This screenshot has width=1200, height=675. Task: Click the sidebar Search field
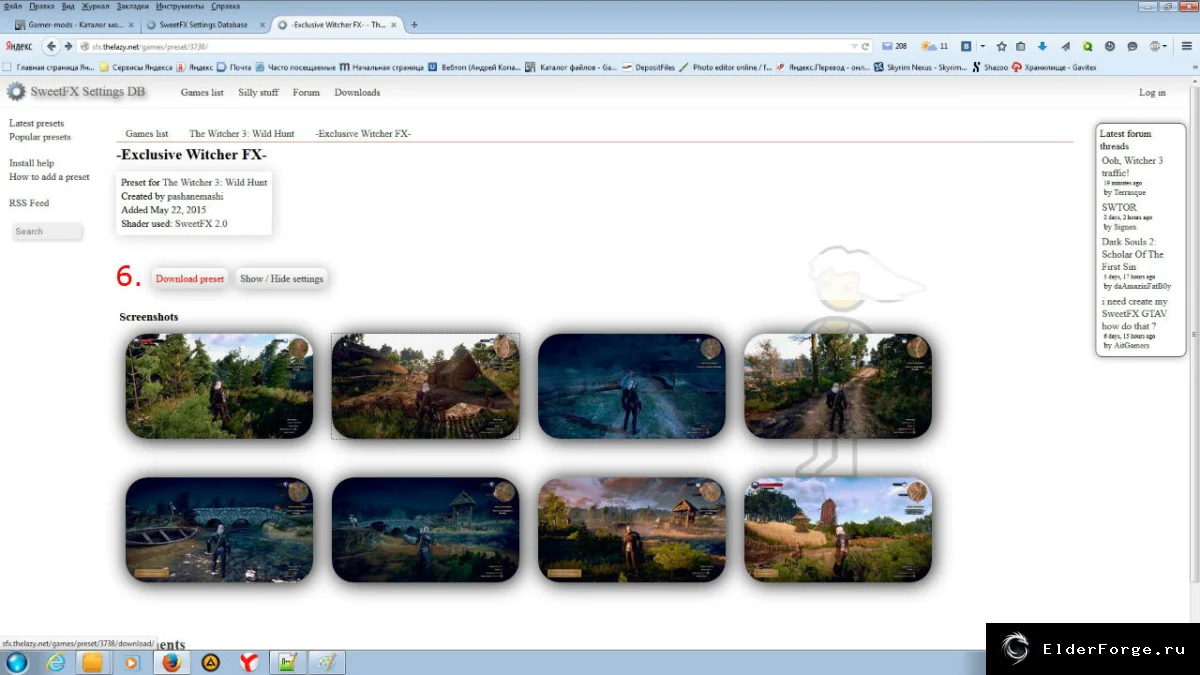[x=47, y=231]
